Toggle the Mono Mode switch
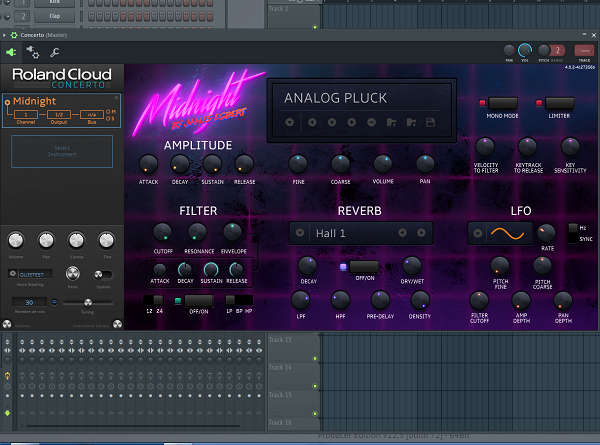 (x=503, y=103)
